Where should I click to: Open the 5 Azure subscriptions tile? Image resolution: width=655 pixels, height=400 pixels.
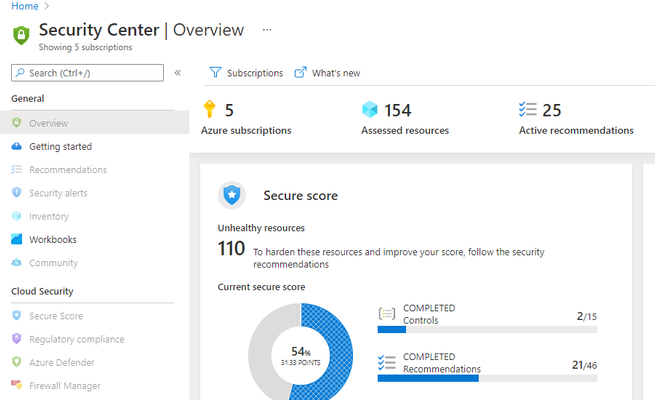pos(246,119)
